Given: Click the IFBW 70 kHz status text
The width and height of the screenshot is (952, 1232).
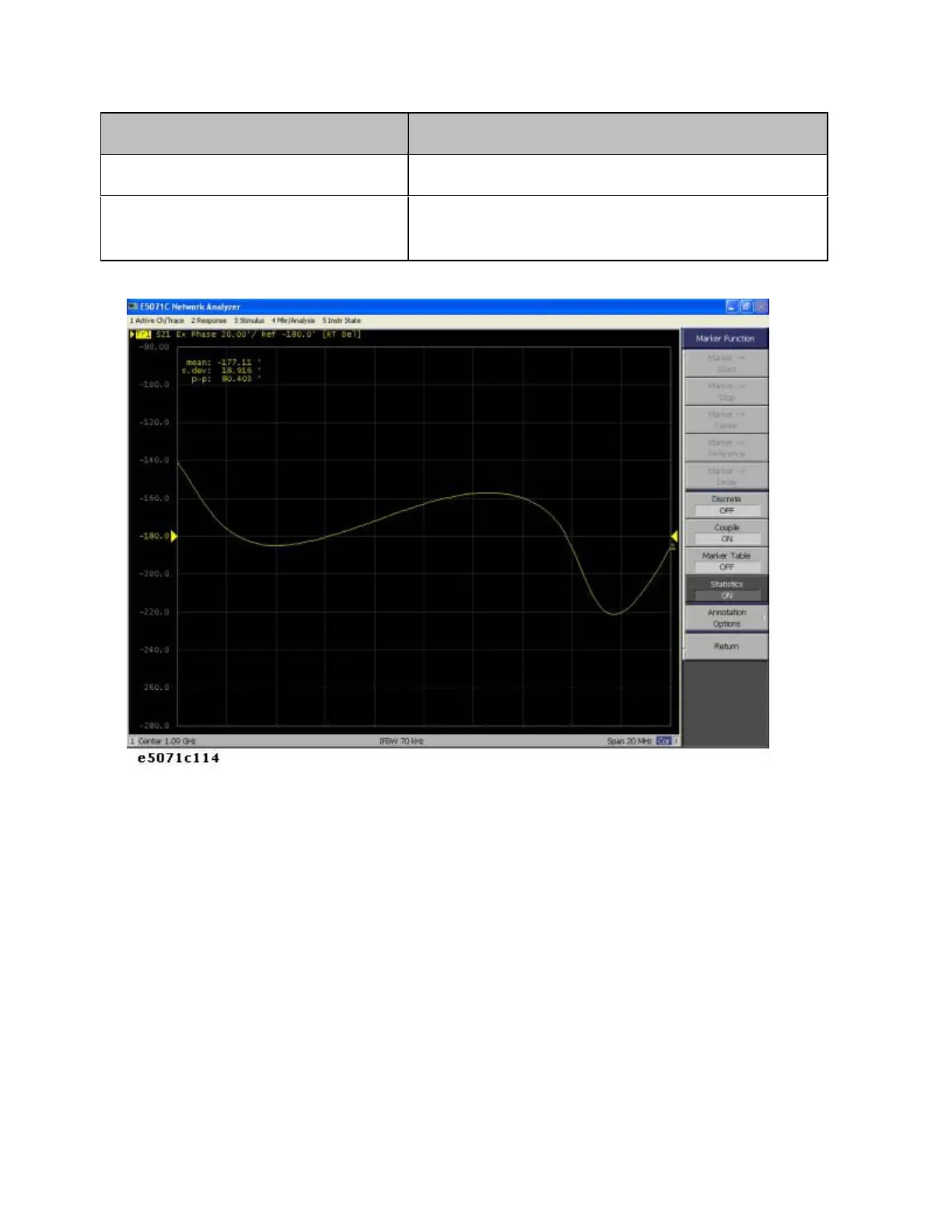Looking at the screenshot, I should (x=401, y=741).
